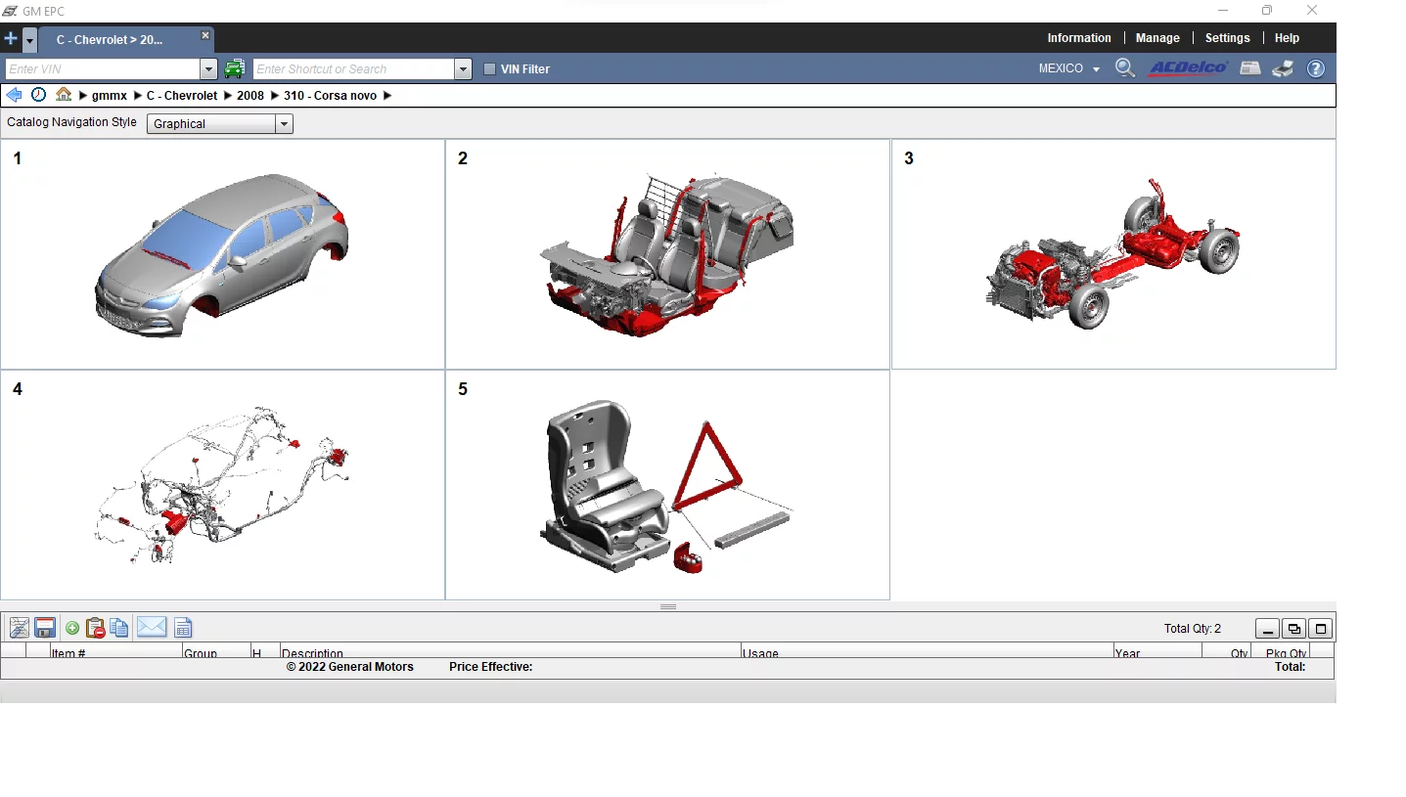Open the blue question mark help icon

[x=1316, y=69]
